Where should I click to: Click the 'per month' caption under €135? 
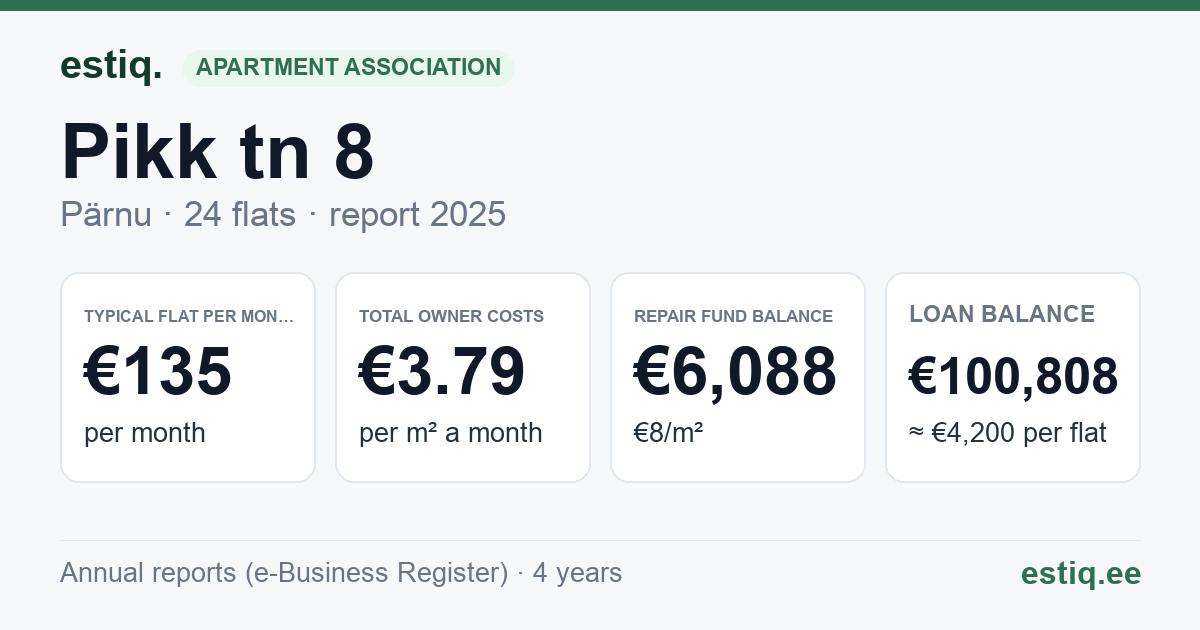[x=145, y=433]
